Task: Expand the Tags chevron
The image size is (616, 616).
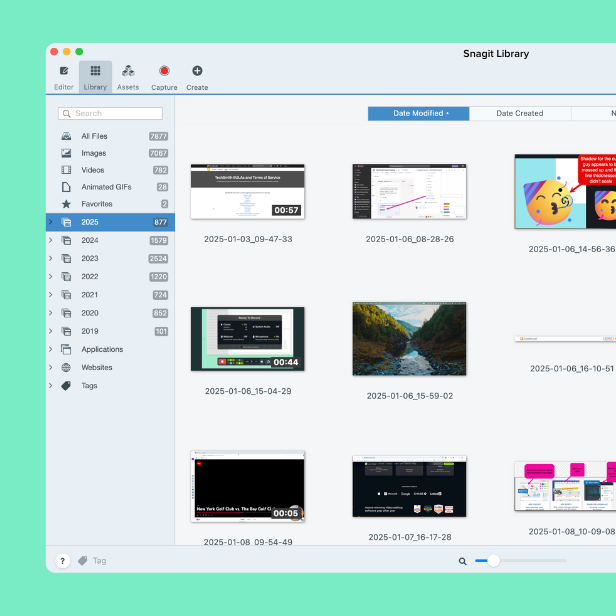Action: click(x=51, y=385)
